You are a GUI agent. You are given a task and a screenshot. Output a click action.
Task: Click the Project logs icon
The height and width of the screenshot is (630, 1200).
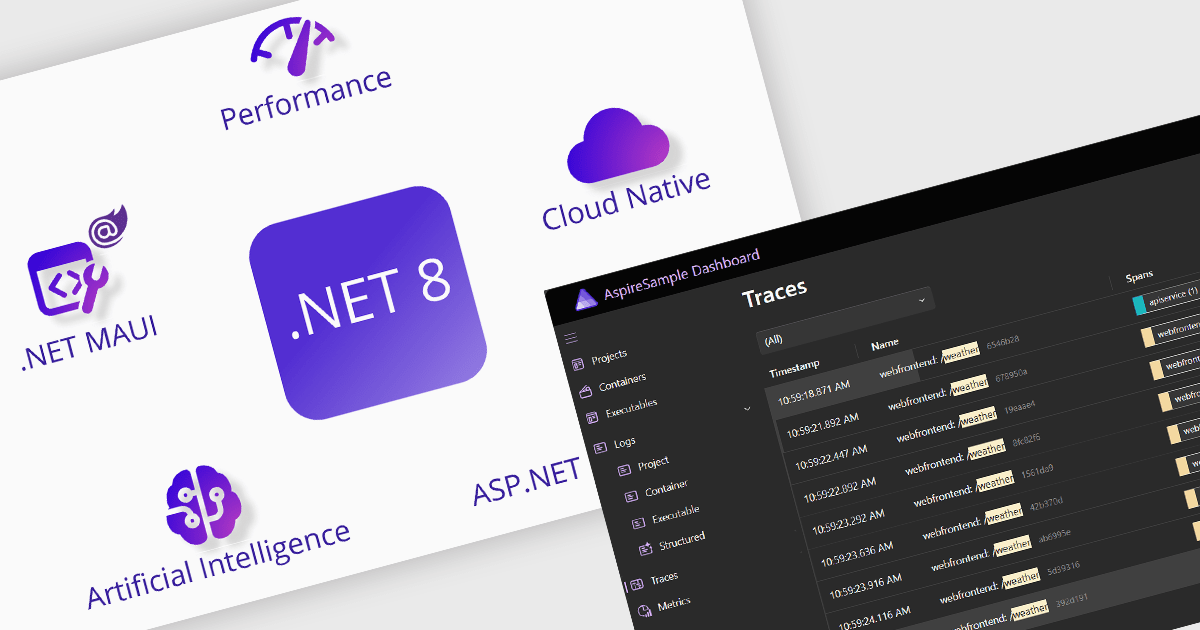pos(624,468)
